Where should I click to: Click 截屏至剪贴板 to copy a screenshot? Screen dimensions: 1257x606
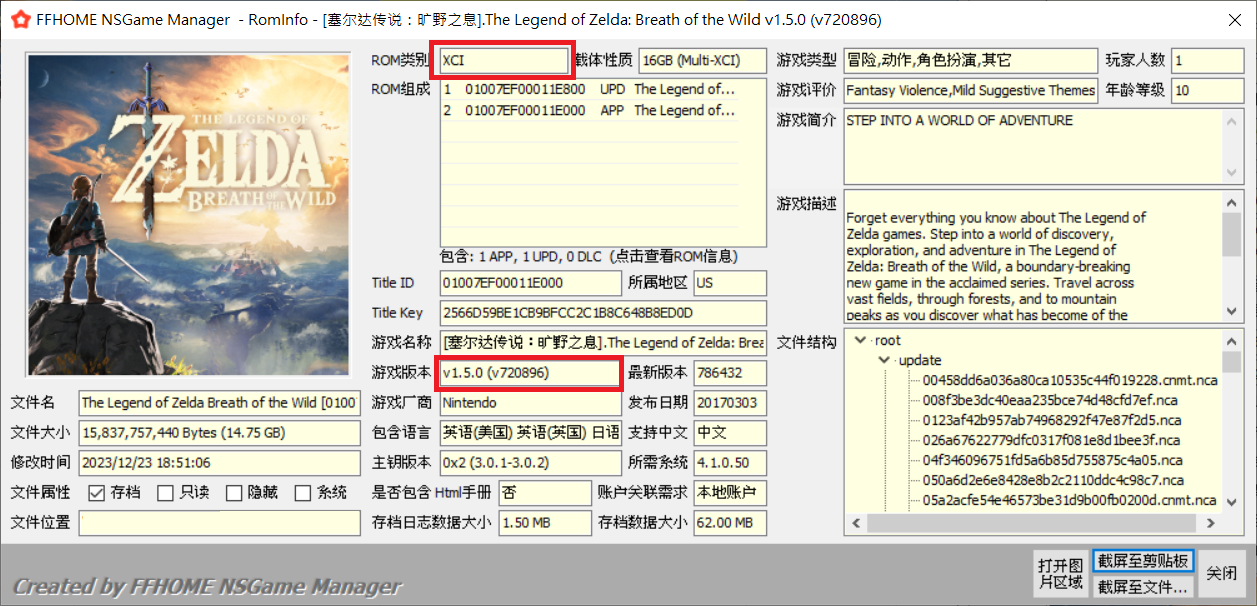1142,561
